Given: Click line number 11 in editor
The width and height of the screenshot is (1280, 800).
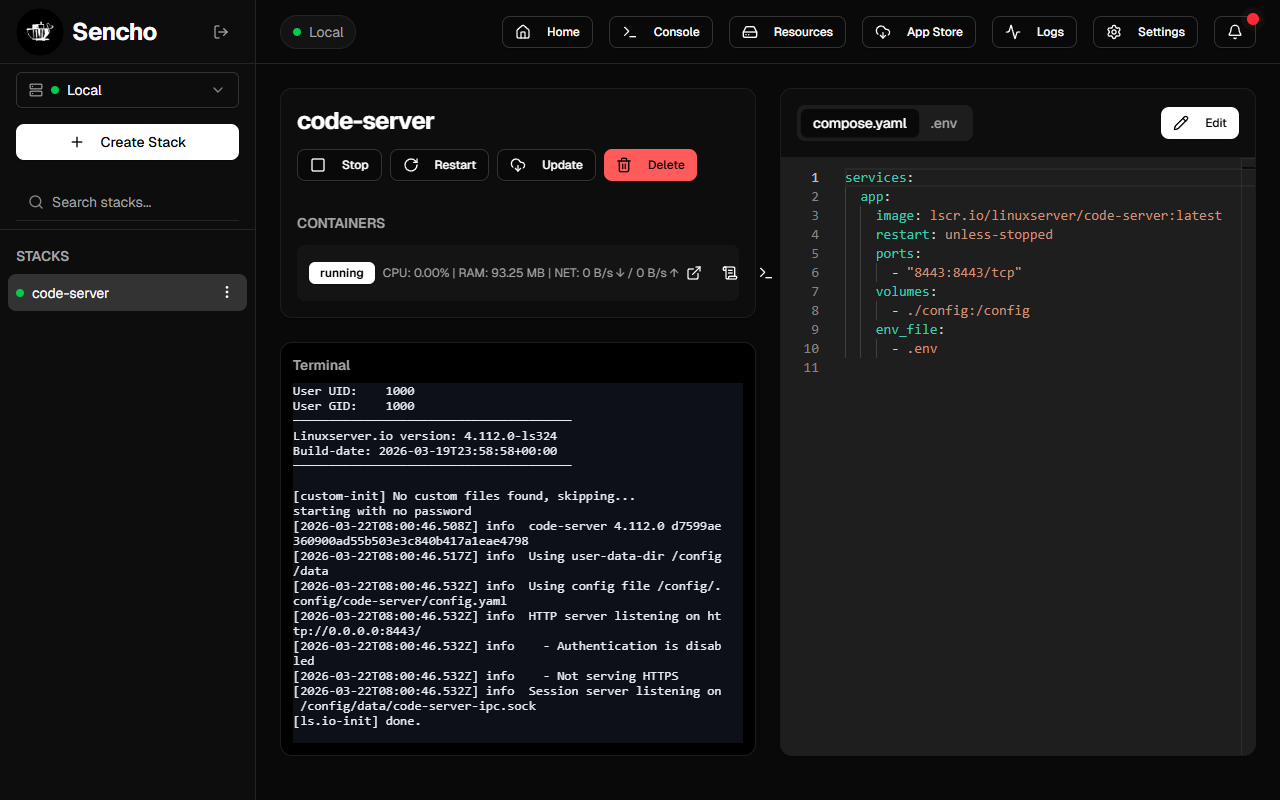Looking at the screenshot, I should 811,367.
